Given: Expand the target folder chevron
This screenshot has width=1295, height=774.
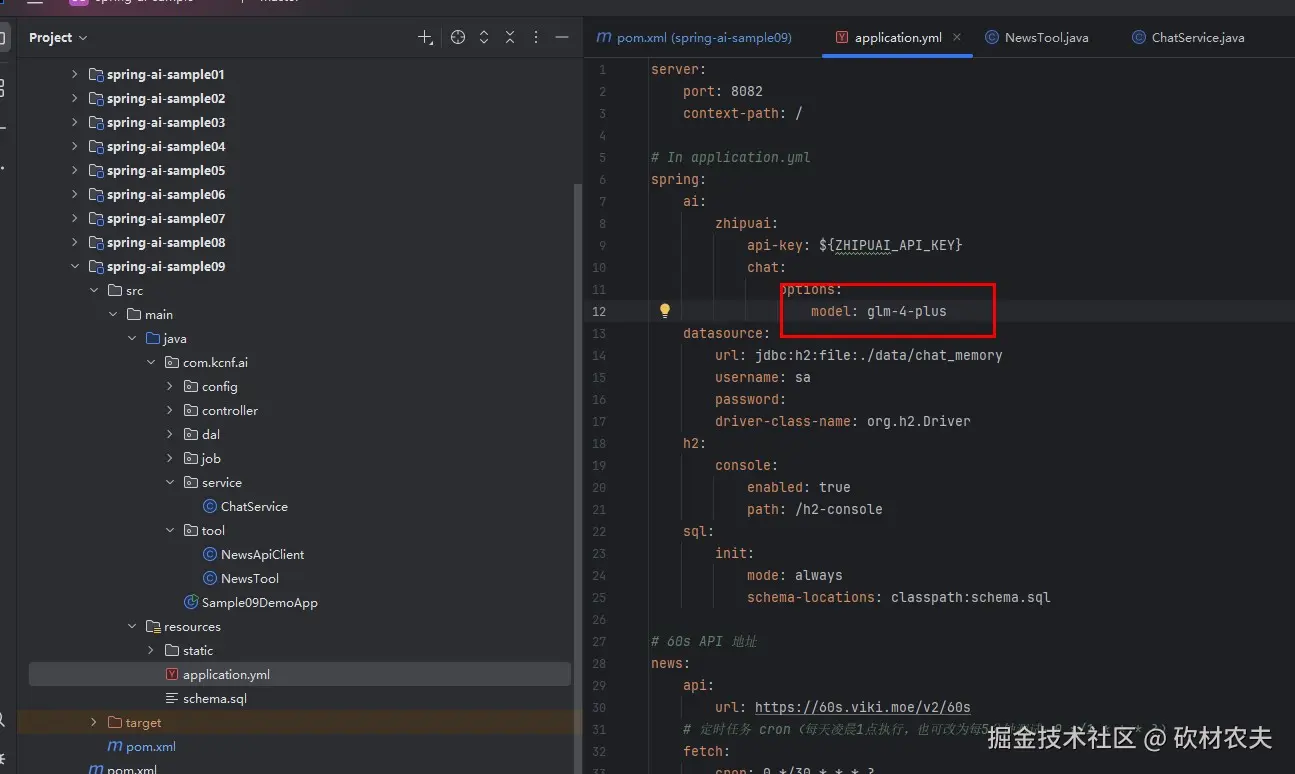Looking at the screenshot, I should (94, 722).
